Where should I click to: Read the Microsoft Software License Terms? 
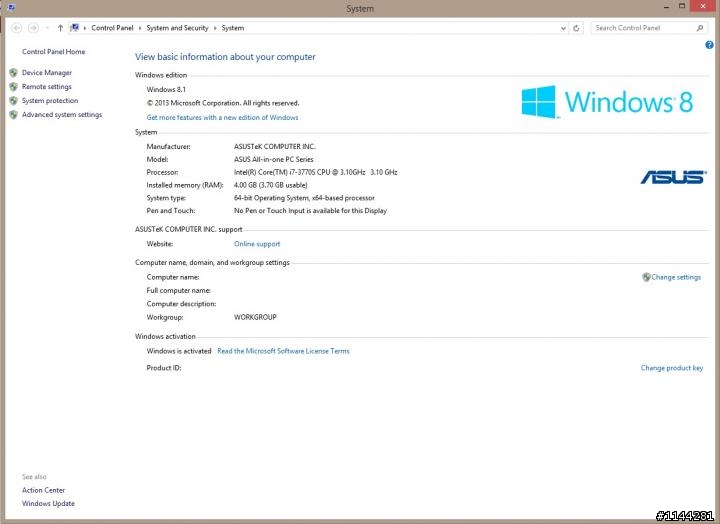click(283, 351)
